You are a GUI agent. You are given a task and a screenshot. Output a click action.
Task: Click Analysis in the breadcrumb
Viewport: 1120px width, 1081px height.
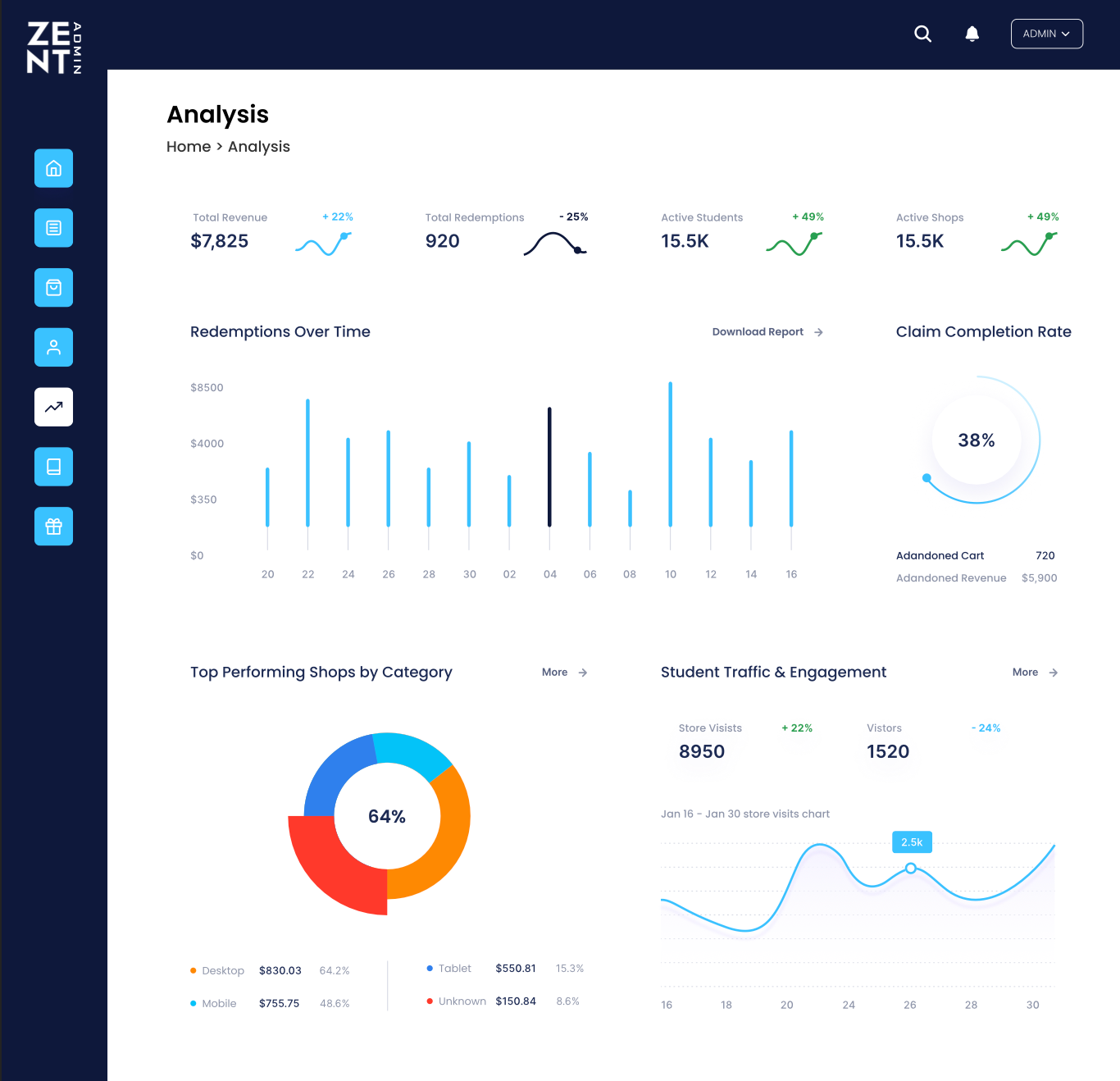(x=259, y=147)
